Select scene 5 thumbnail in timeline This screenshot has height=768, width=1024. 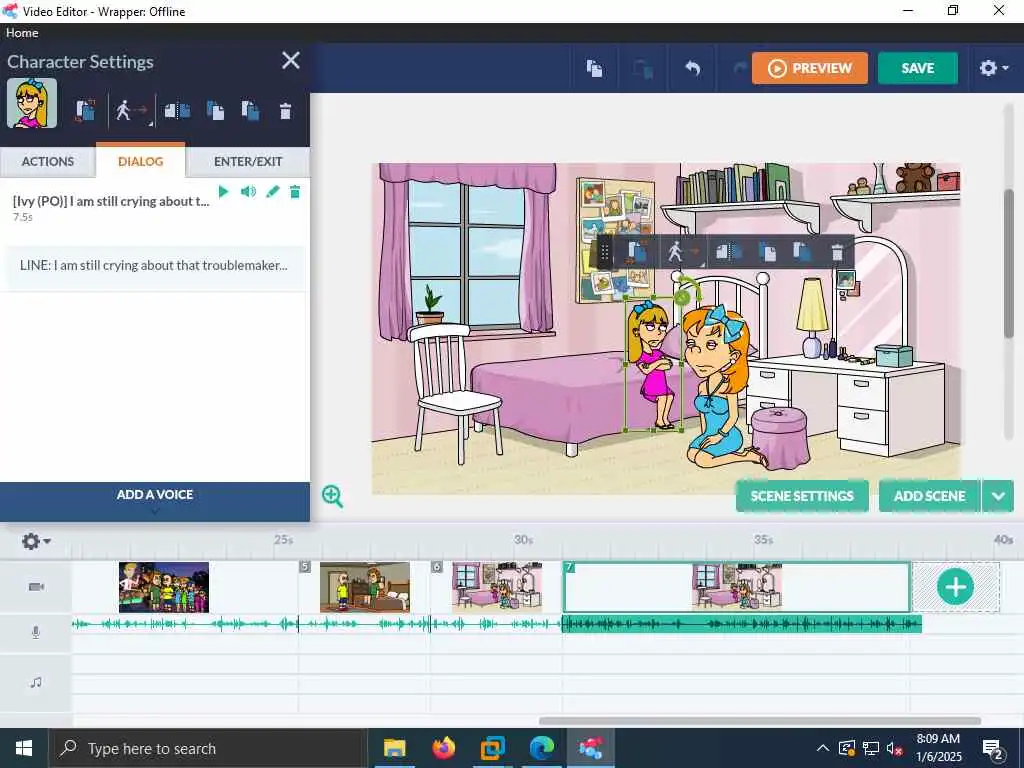pos(364,587)
